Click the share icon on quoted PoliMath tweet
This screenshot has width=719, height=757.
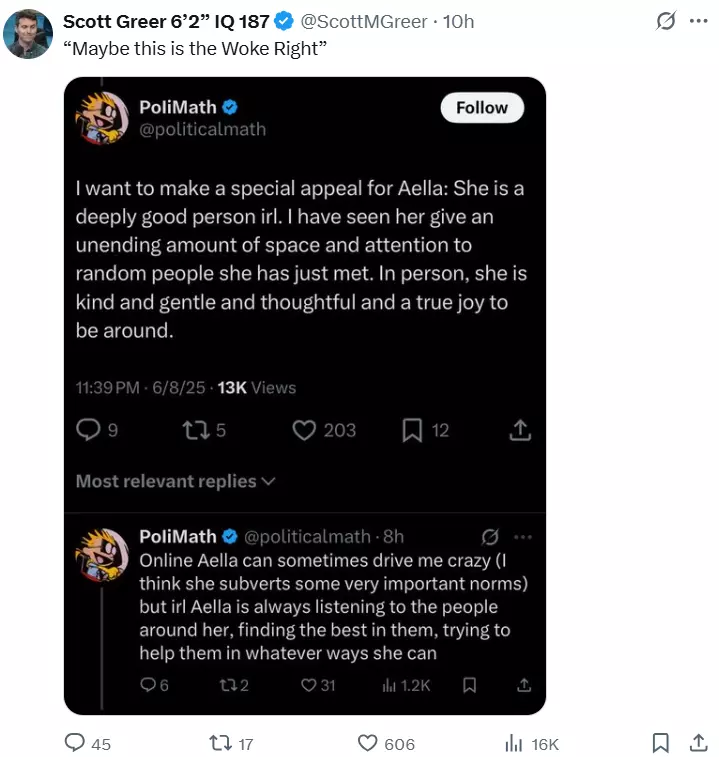coord(520,430)
